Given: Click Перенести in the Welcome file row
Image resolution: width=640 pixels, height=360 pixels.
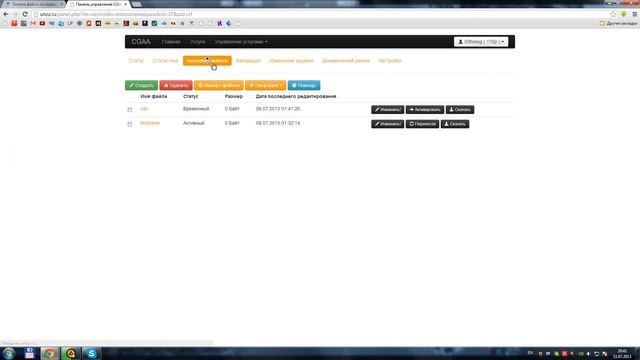Looking at the screenshot, I should [x=422, y=124].
